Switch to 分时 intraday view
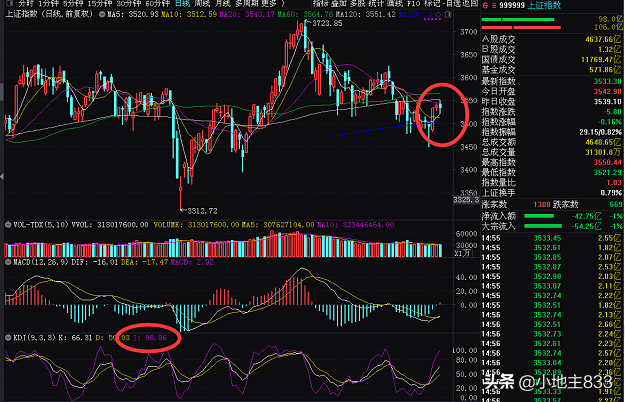Image resolution: width=625 pixels, height=402 pixels. coord(26,4)
